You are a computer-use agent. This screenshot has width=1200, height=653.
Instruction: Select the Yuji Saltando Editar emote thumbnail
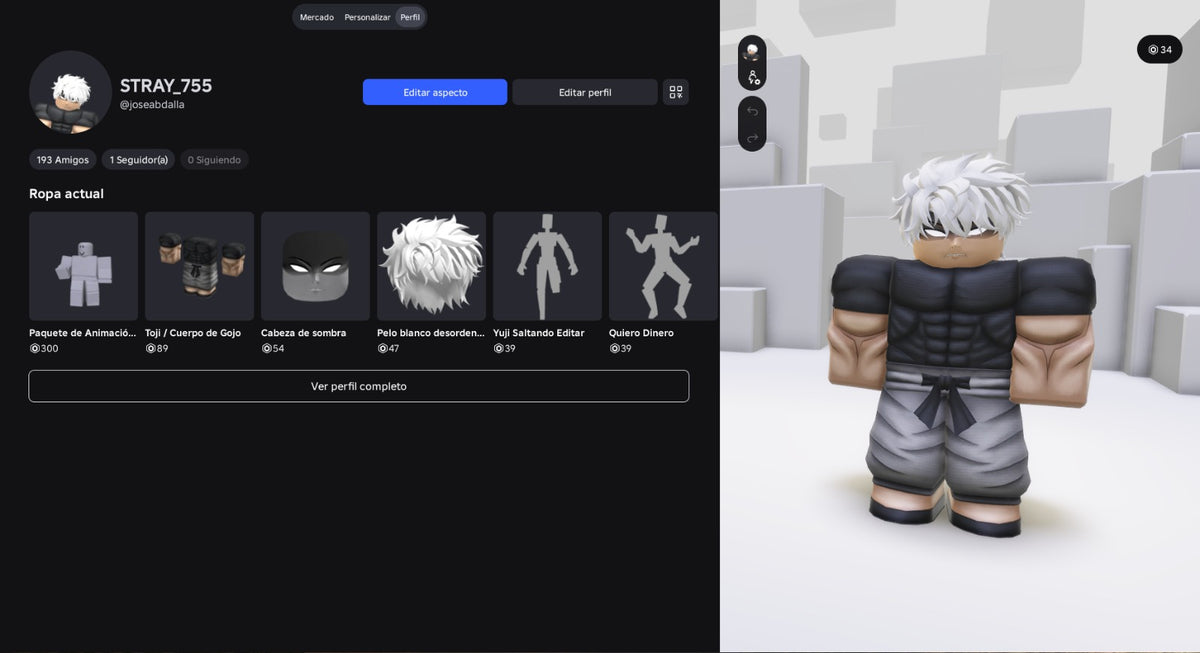pyautogui.click(x=548, y=266)
